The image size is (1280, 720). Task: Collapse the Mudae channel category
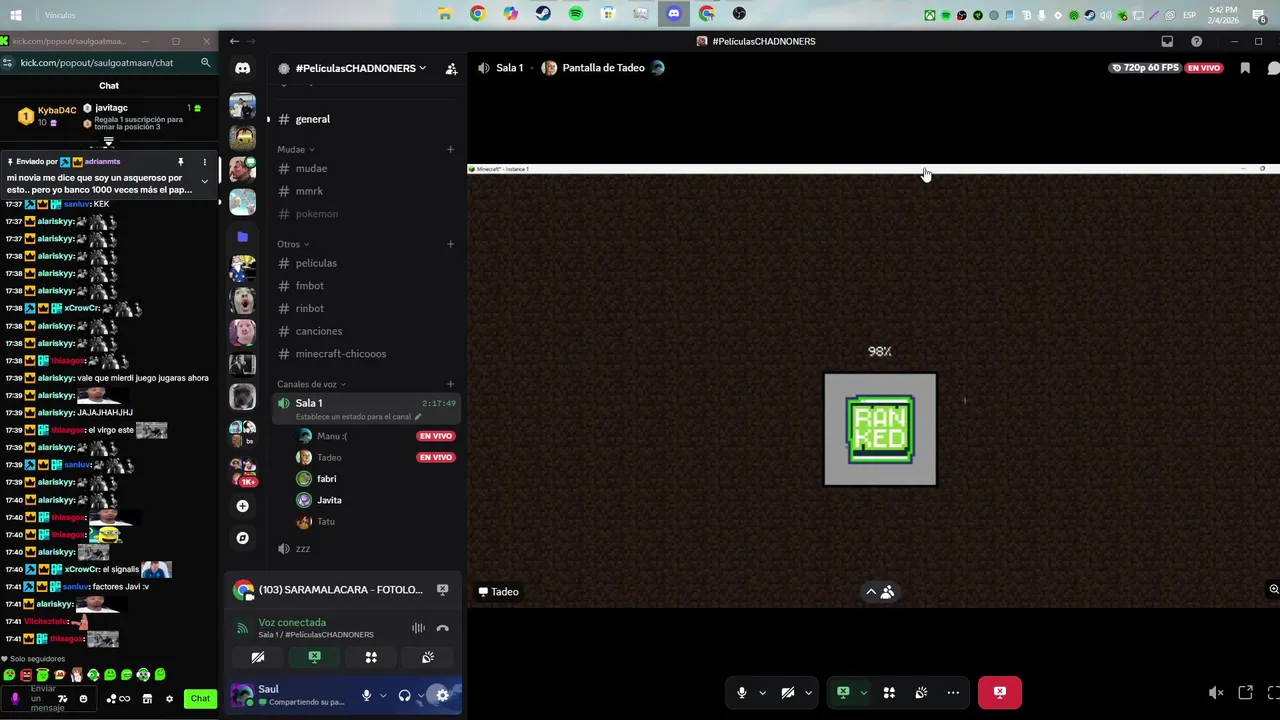point(296,149)
